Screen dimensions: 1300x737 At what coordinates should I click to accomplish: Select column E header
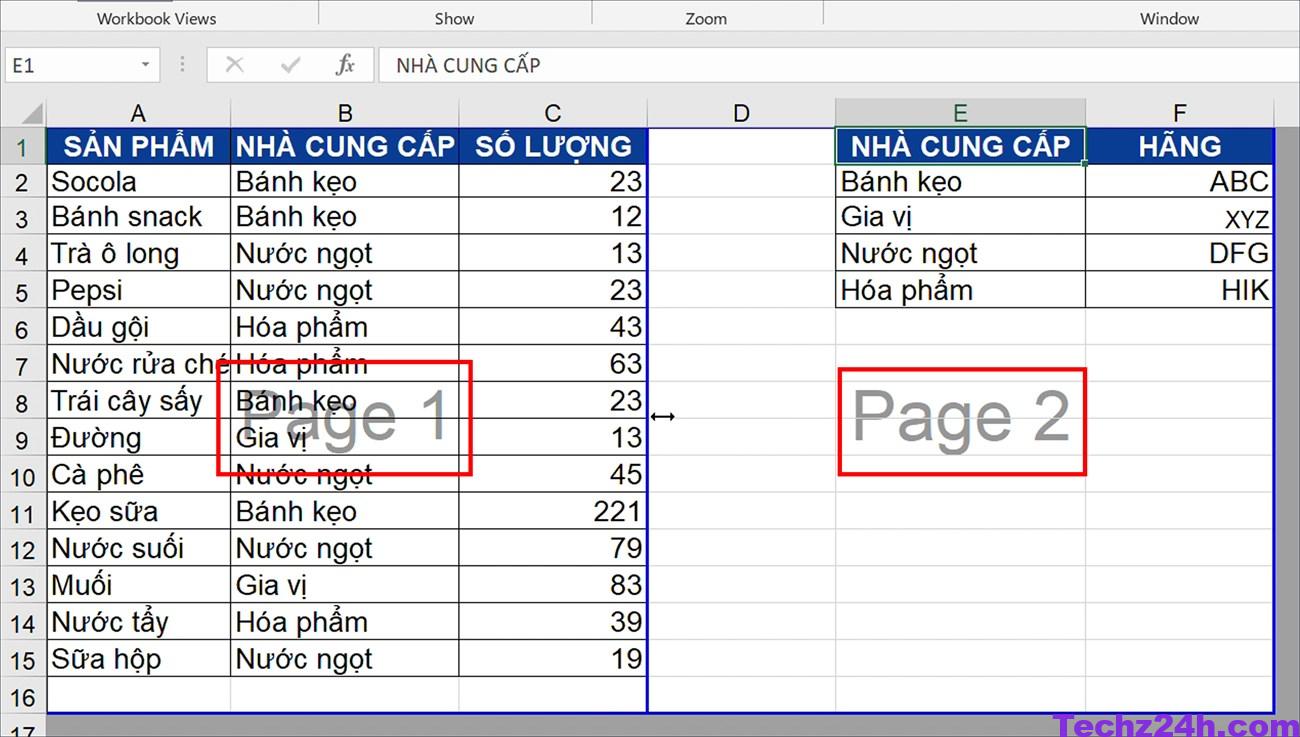pos(960,113)
